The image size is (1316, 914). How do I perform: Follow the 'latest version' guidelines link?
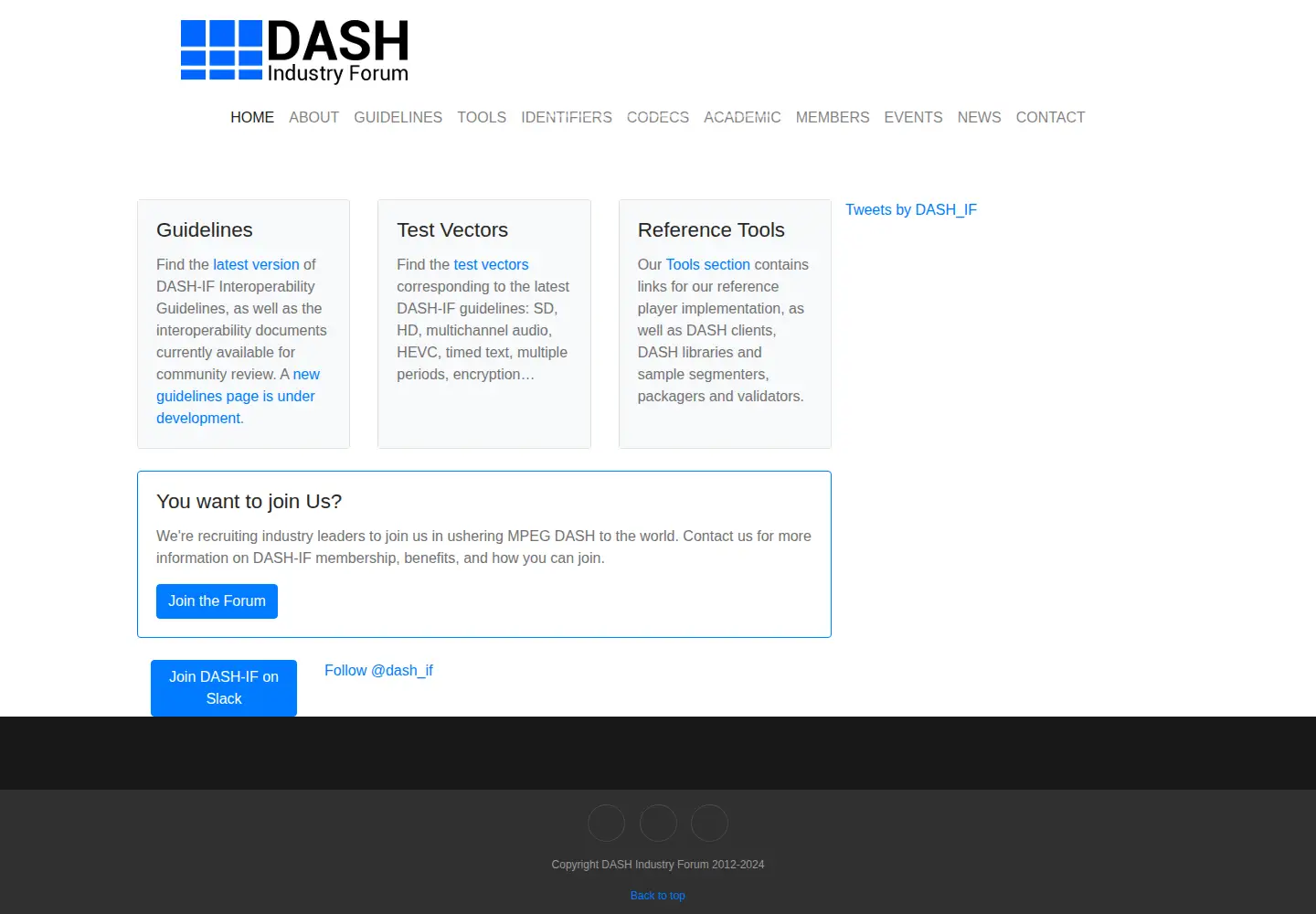coord(256,264)
